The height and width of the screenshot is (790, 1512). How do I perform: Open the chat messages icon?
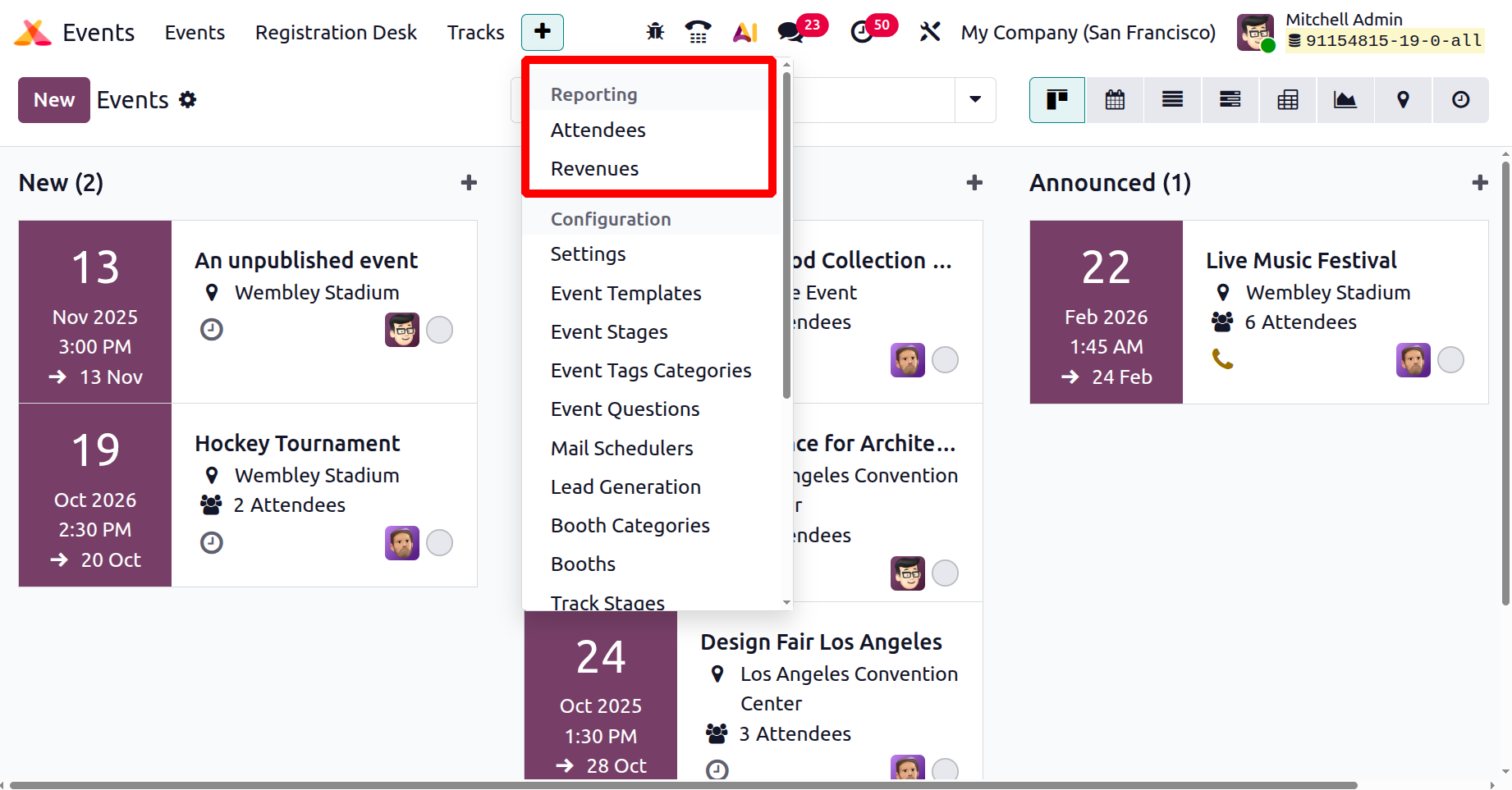(x=791, y=32)
